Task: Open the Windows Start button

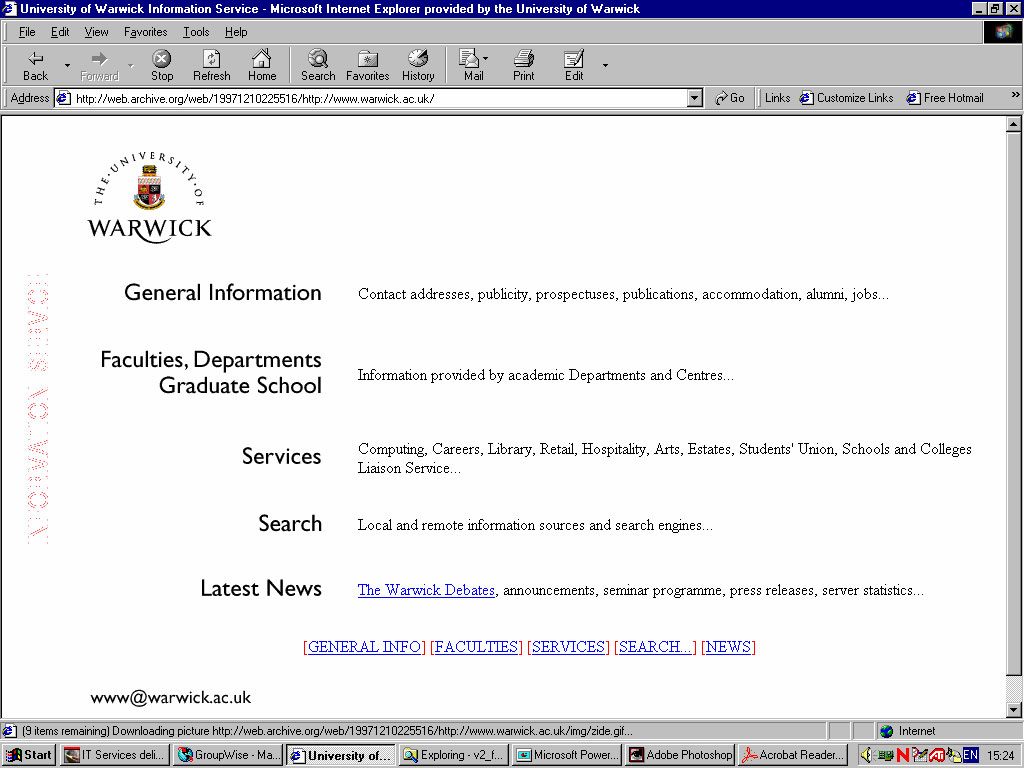Action: [29, 755]
